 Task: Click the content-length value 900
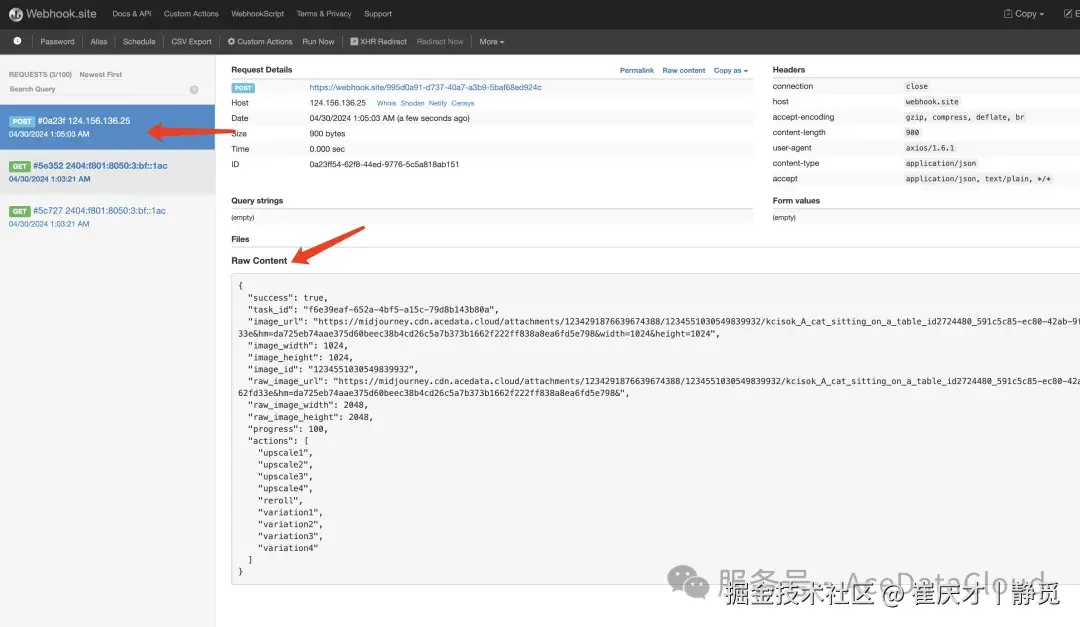912,132
